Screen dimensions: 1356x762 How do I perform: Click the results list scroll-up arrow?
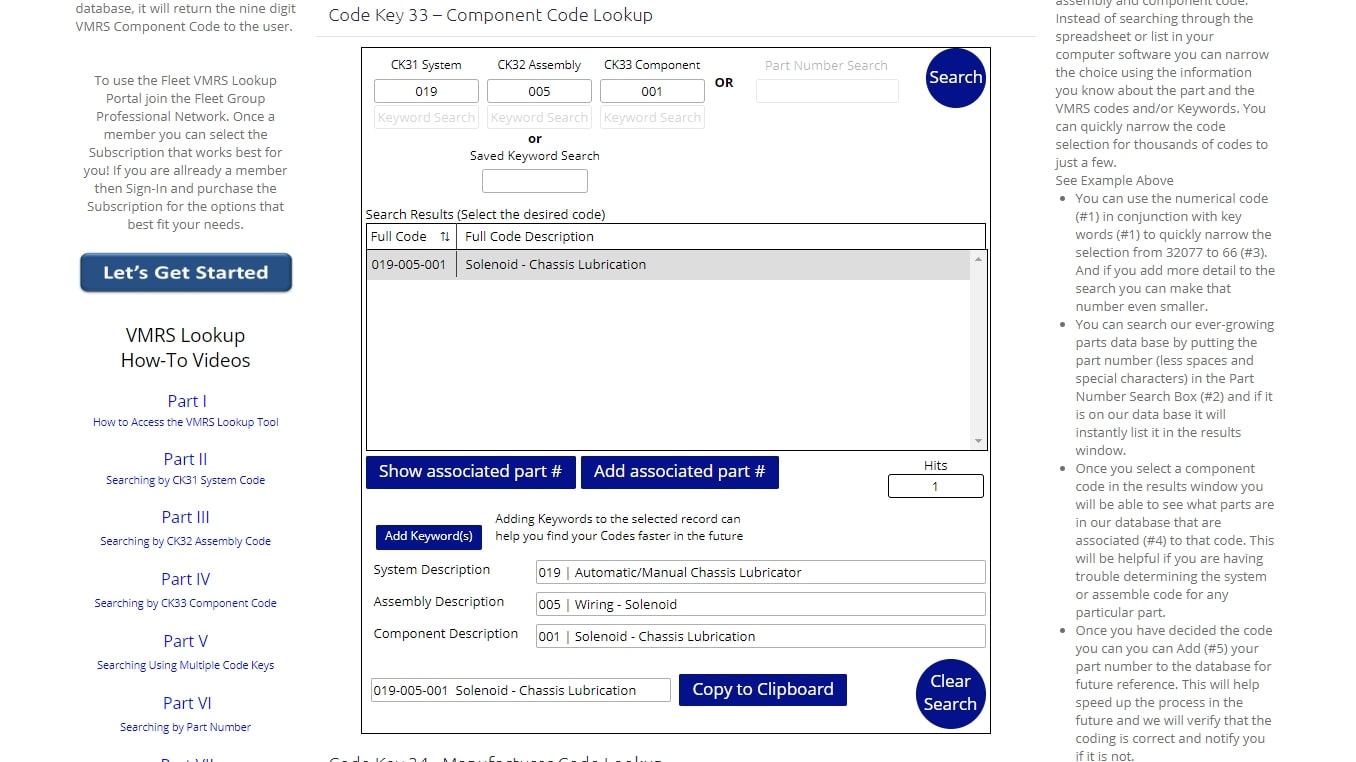pos(979,258)
